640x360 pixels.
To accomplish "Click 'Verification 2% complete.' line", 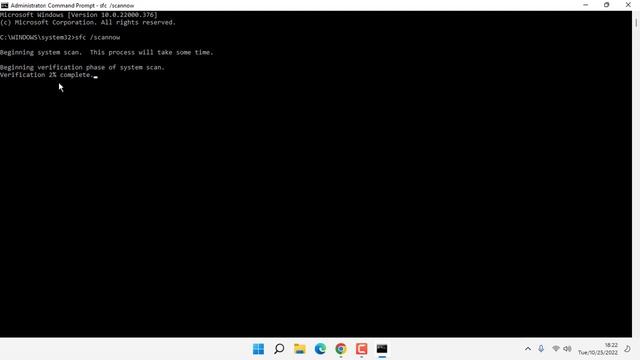I will 47,75.
